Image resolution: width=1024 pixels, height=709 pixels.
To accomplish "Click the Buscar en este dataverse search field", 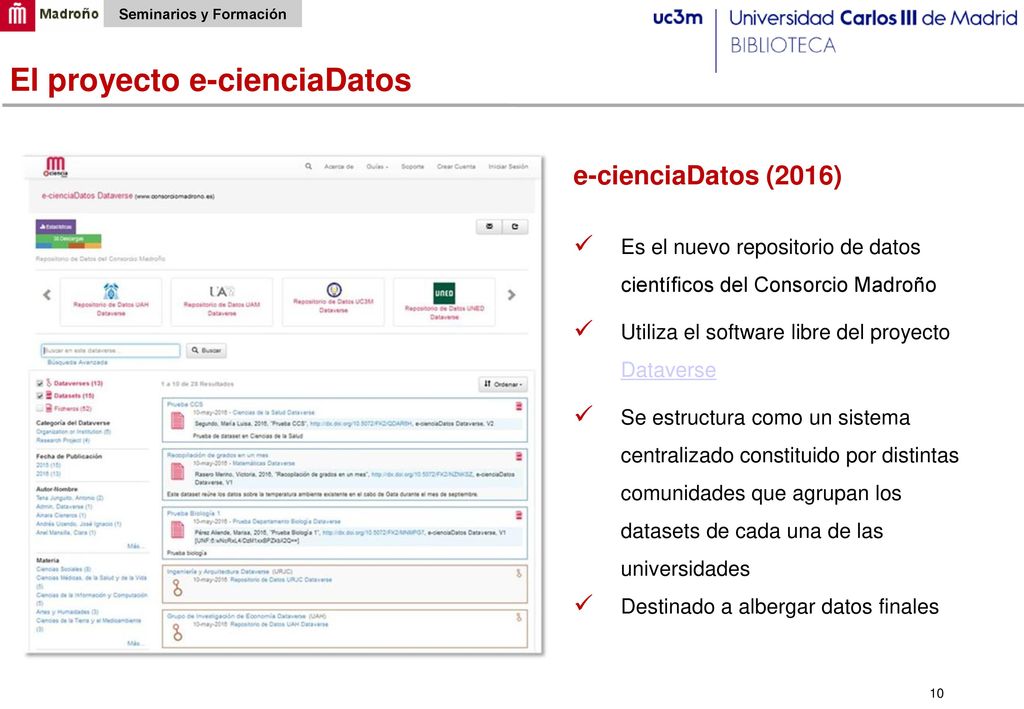I will coord(110,351).
